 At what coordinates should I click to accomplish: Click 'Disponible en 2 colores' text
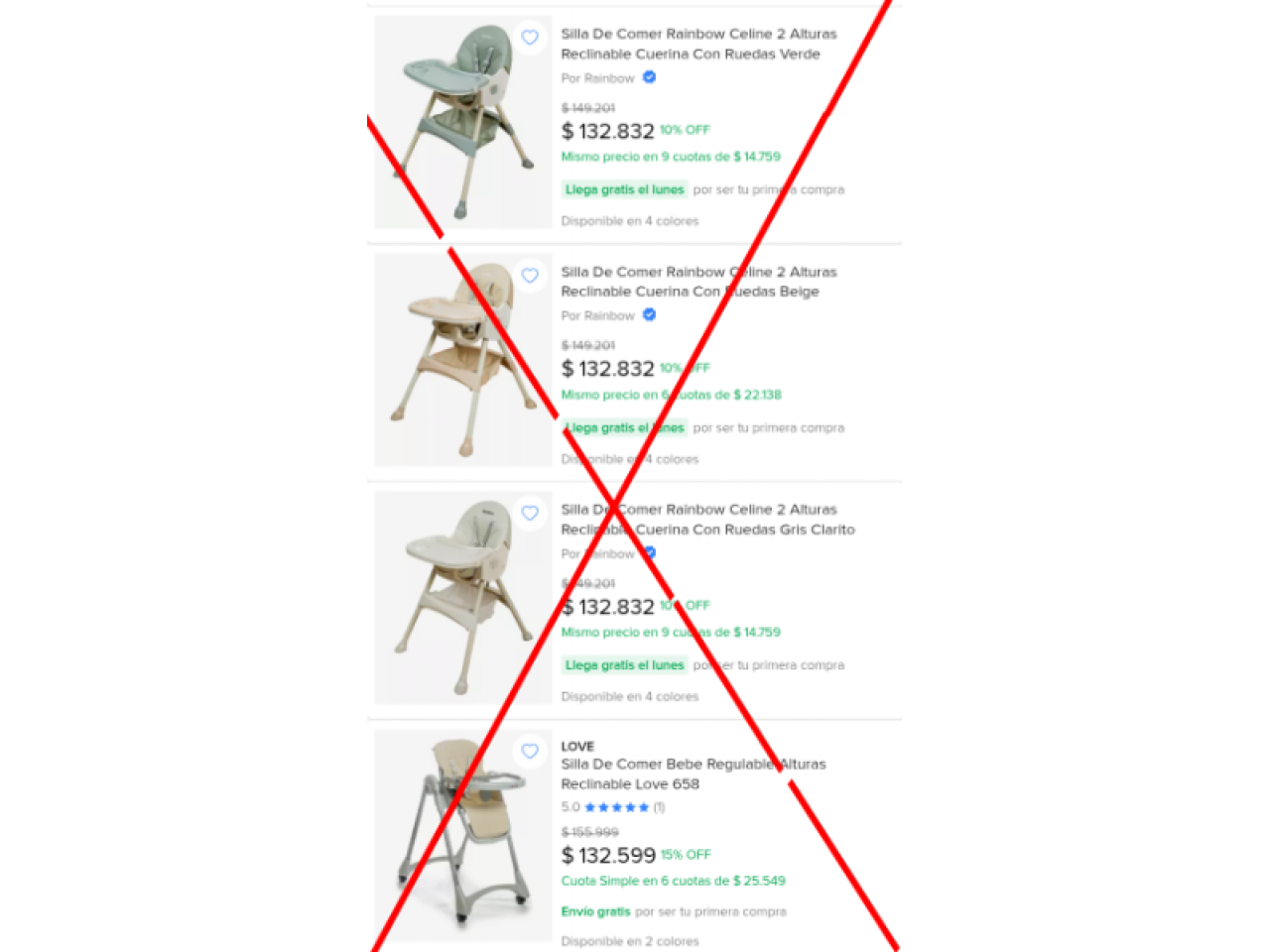click(630, 941)
